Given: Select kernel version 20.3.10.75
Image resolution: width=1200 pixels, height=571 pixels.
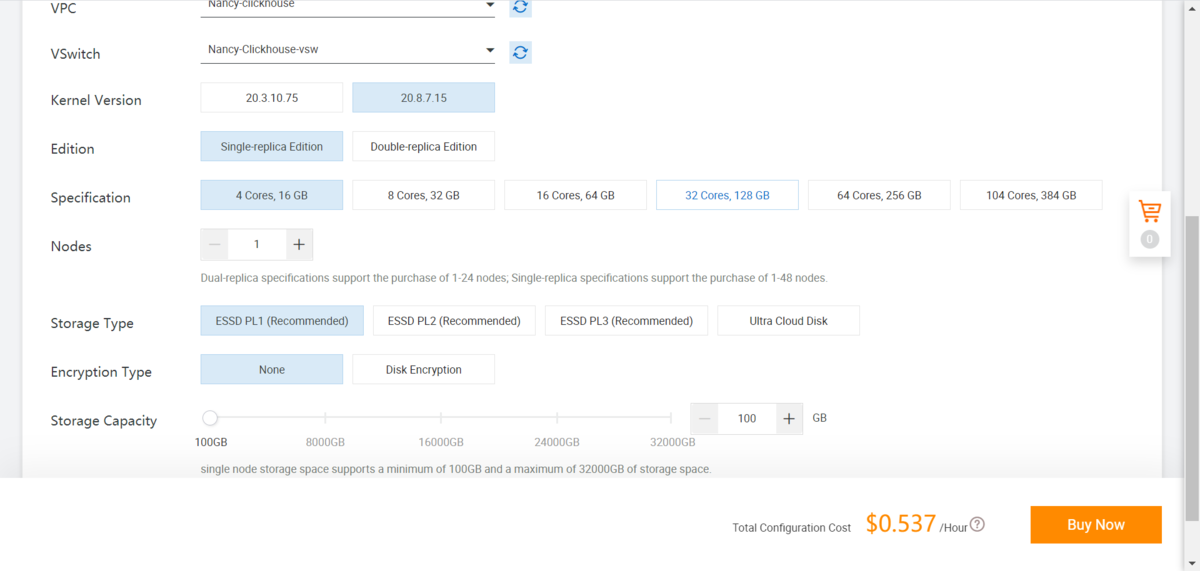Looking at the screenshot, I should tap(272, 98).
